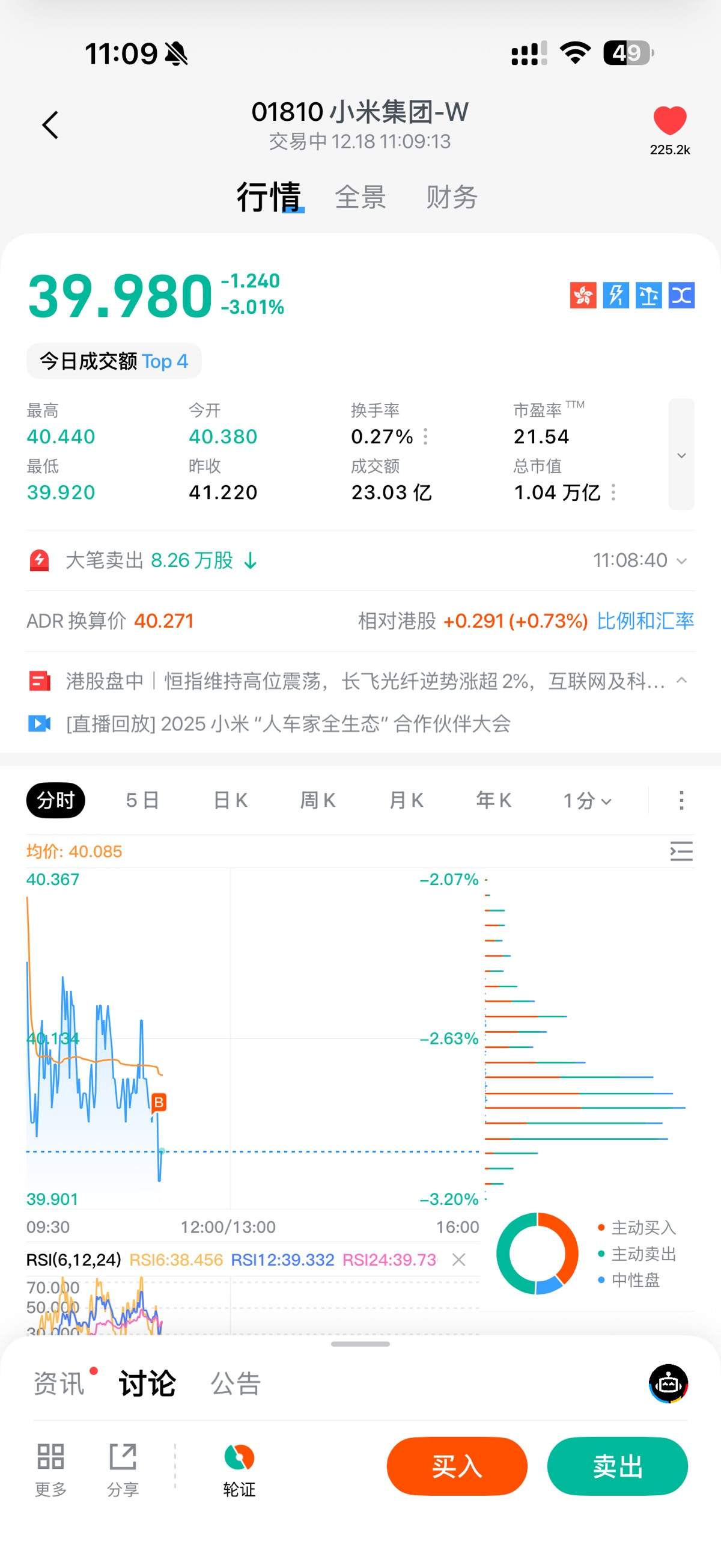The height and width of the screenshot is (1568, 721).
Task: Open the 1分 interval dropdown
Action: [587, 800]
